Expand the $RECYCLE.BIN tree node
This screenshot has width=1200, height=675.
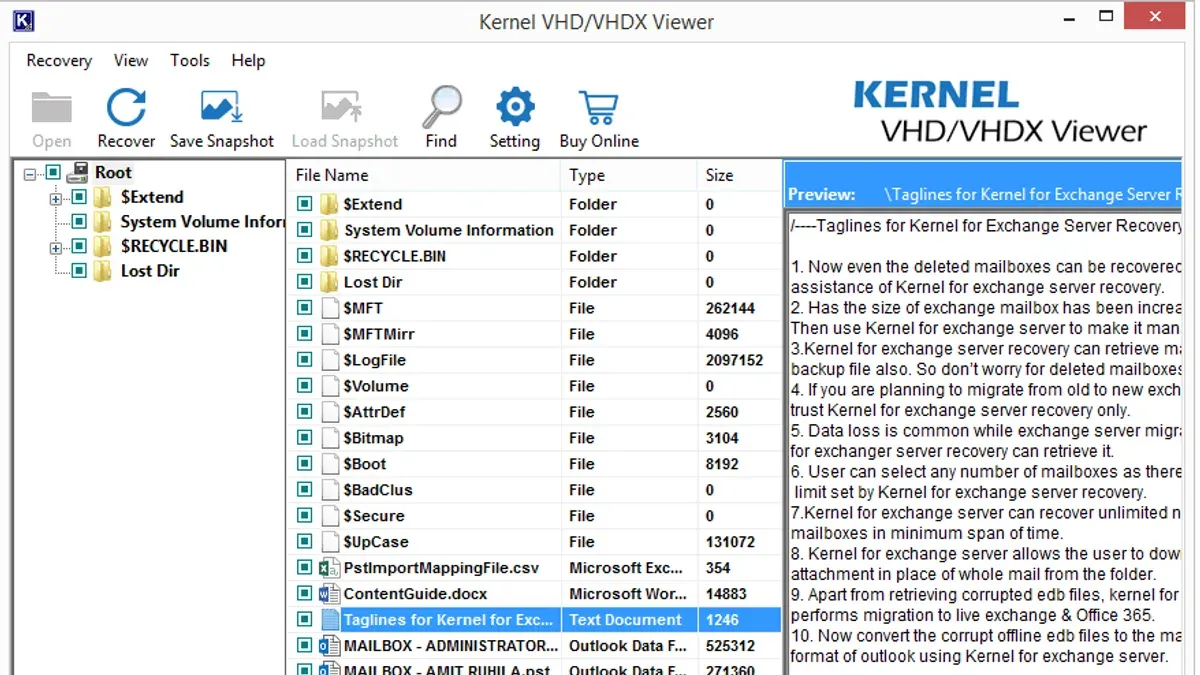pyautogui.click(x=55, y=247)
